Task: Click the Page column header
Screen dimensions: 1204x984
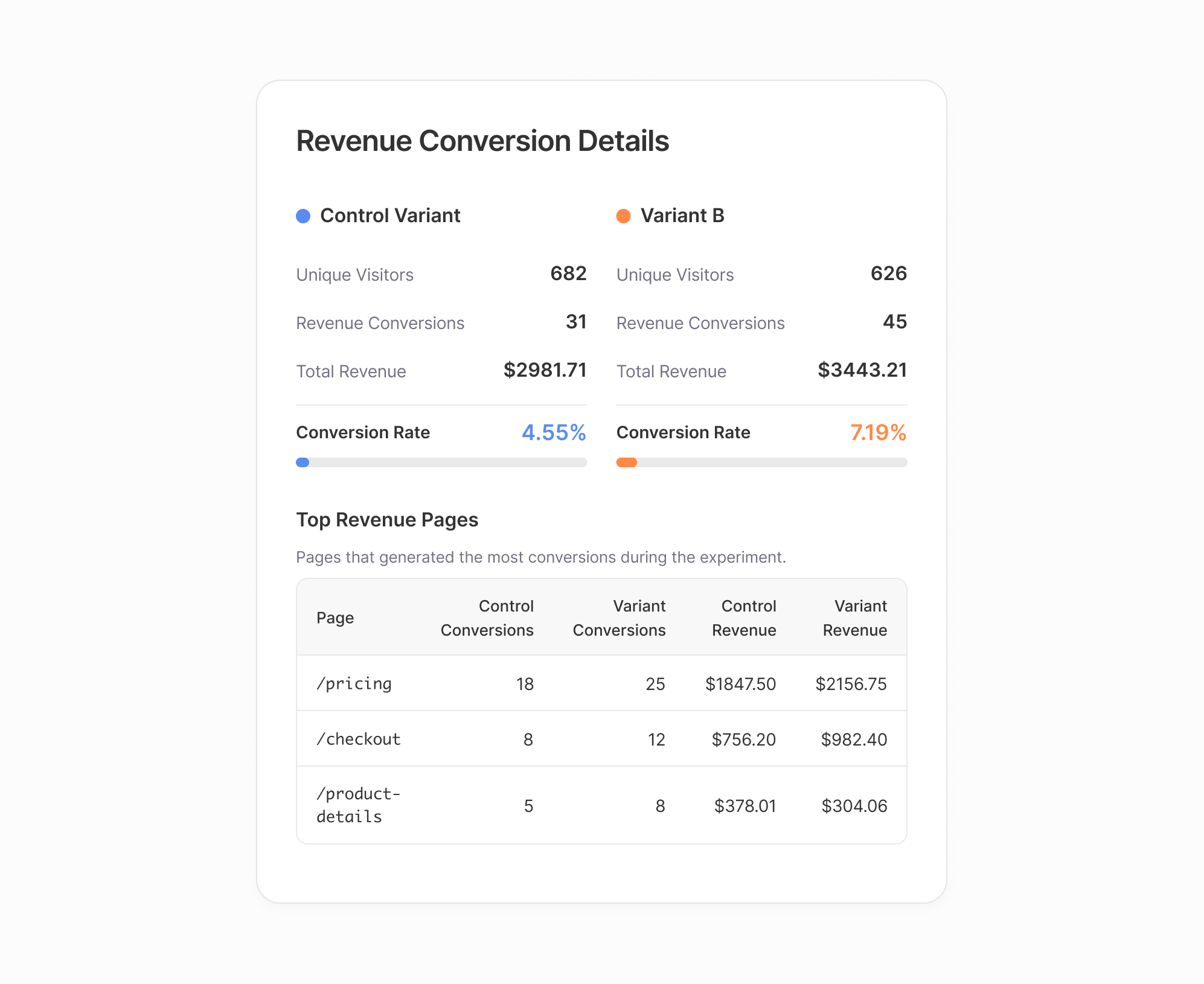Action: tap(335, 618)
